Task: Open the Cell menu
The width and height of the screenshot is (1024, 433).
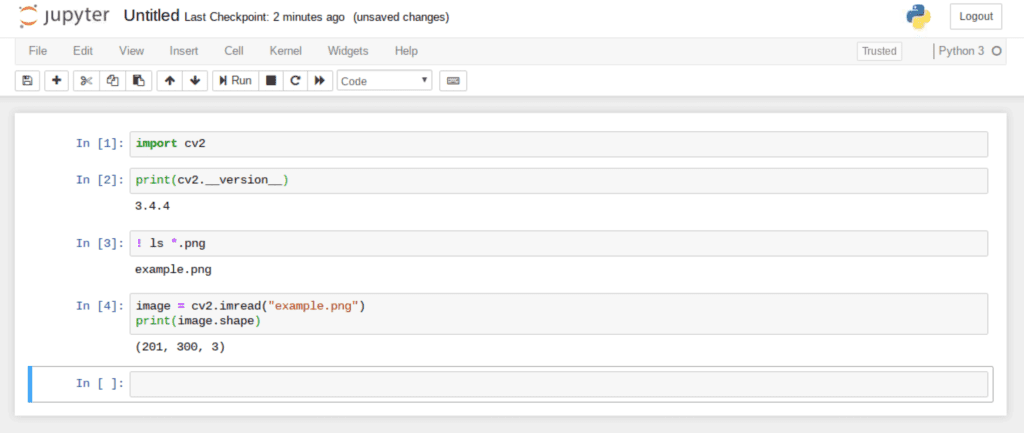Action: click(x=234, y=51)
